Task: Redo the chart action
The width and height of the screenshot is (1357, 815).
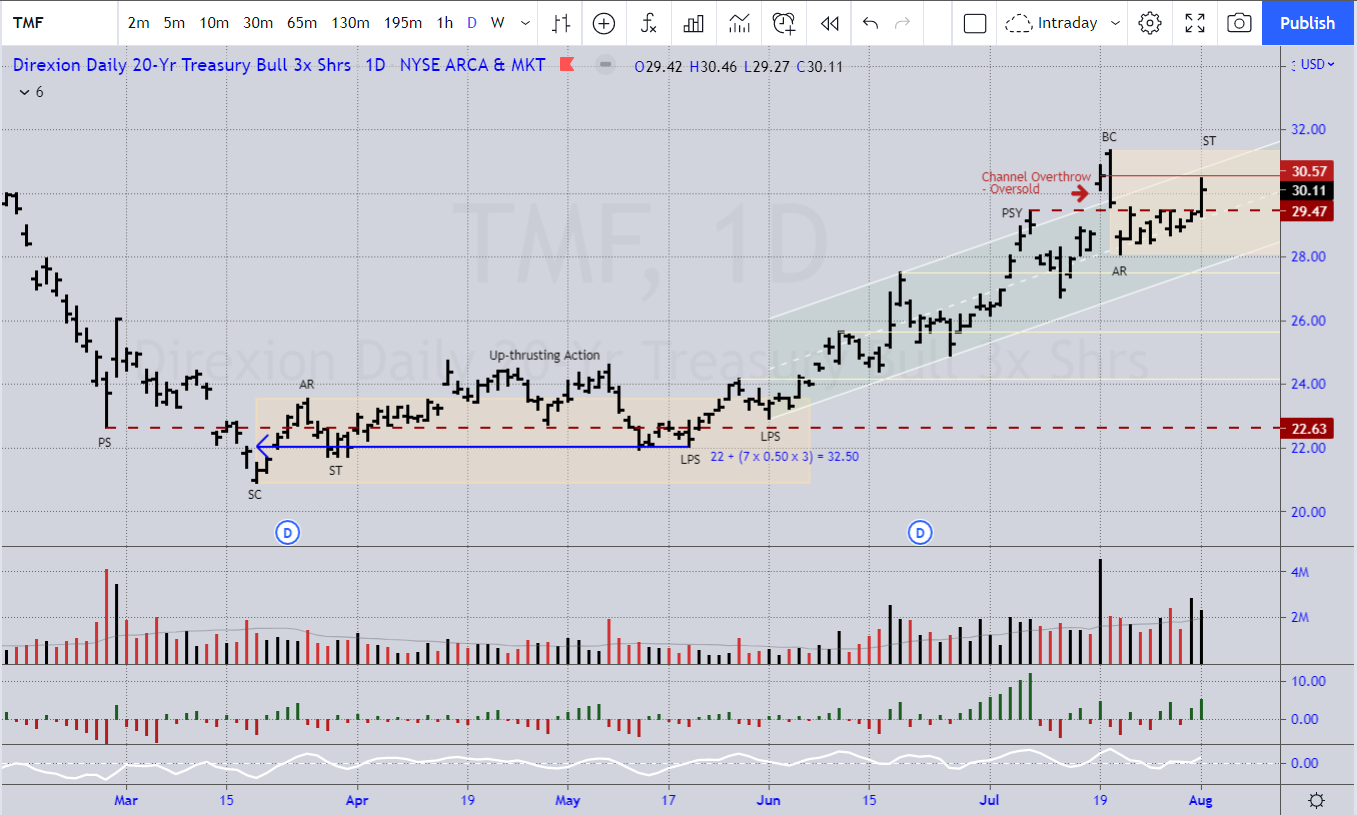Action: [x=902, y=23]
